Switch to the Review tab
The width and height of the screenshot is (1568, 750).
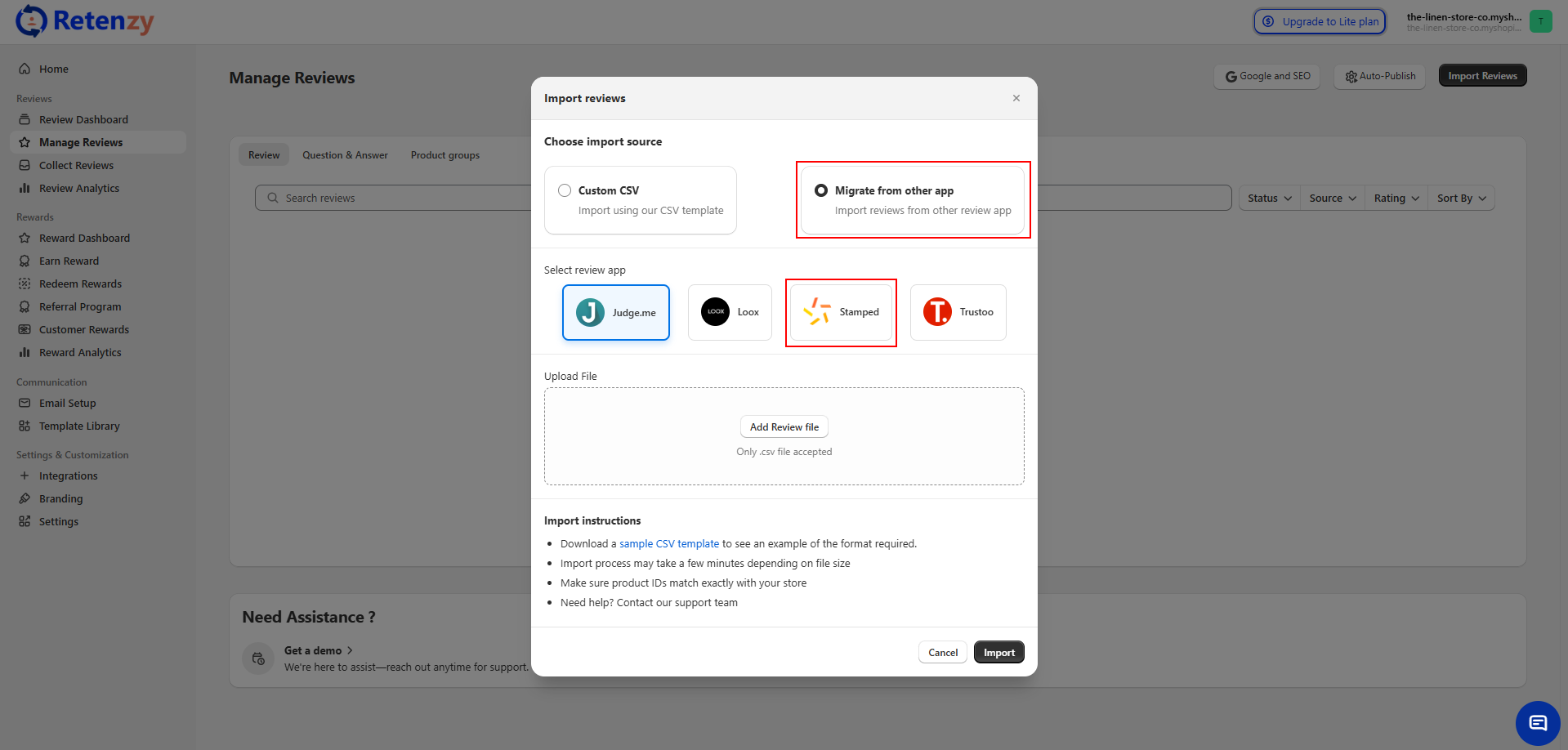click(264, 155)
